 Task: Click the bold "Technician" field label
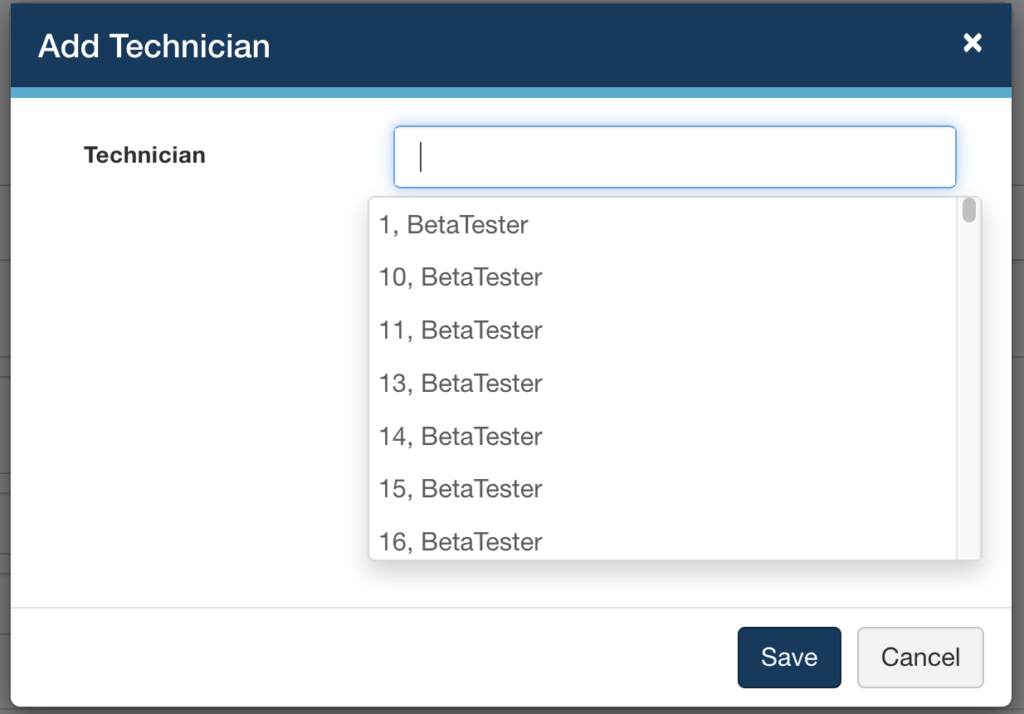(x=145, y=155)
